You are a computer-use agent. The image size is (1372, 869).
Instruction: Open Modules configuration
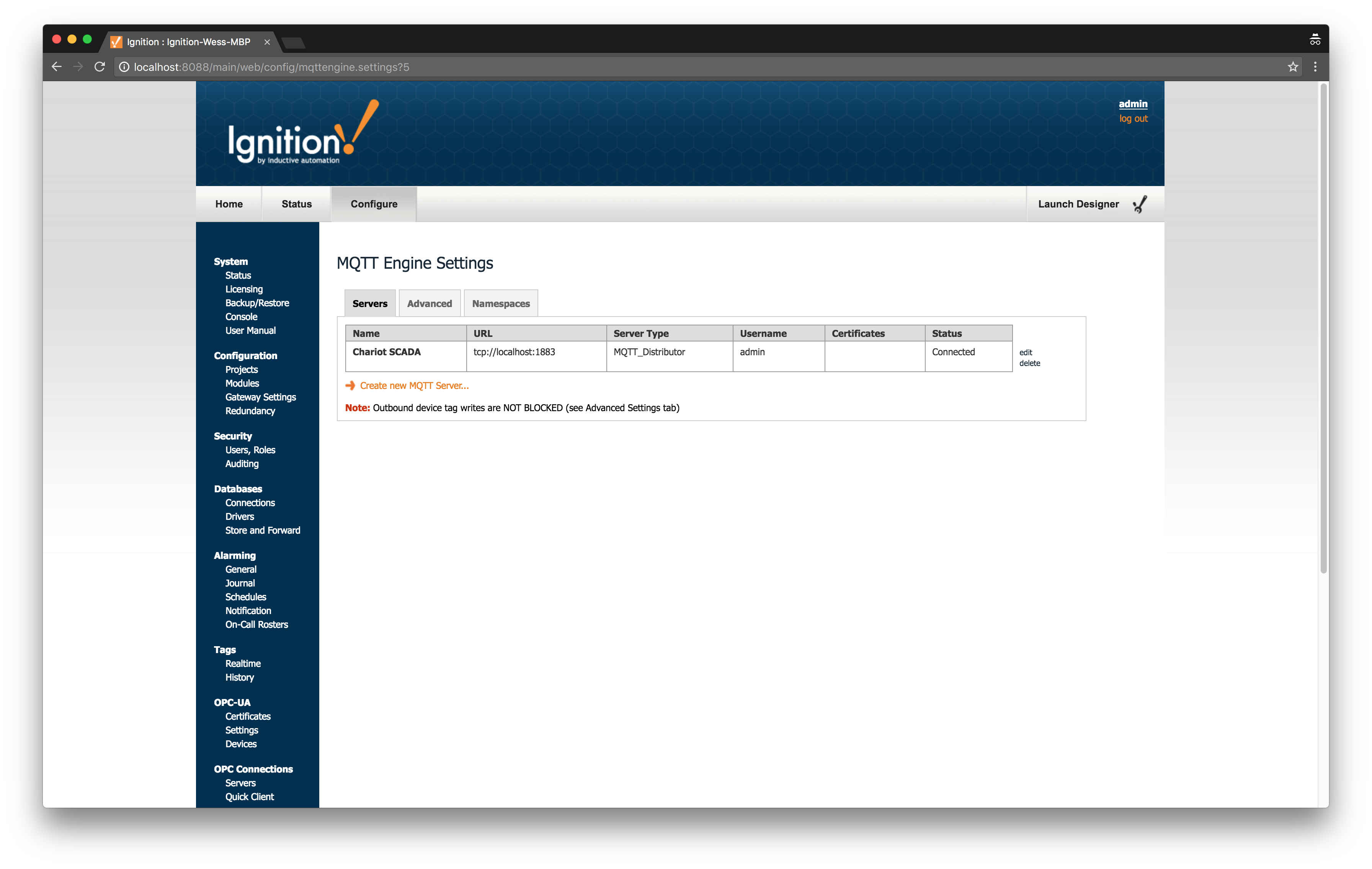coord(242,383)
